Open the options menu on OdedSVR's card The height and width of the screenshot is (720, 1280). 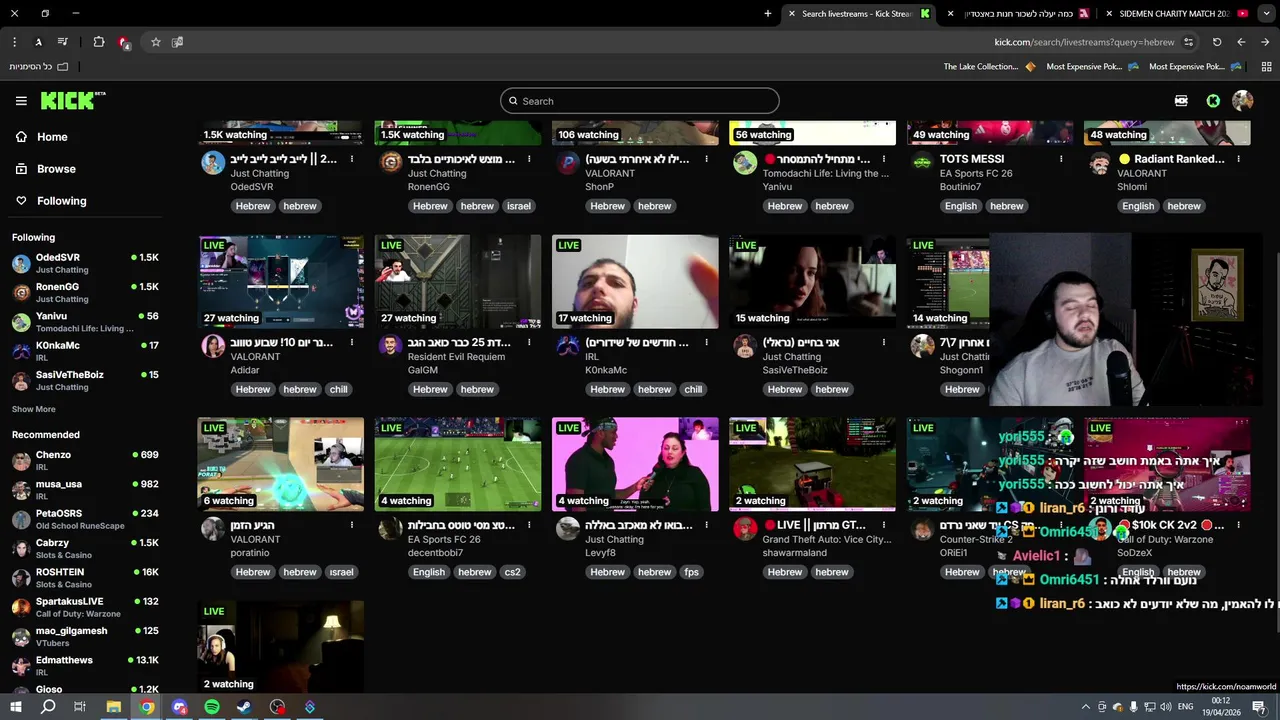point(352,159)
